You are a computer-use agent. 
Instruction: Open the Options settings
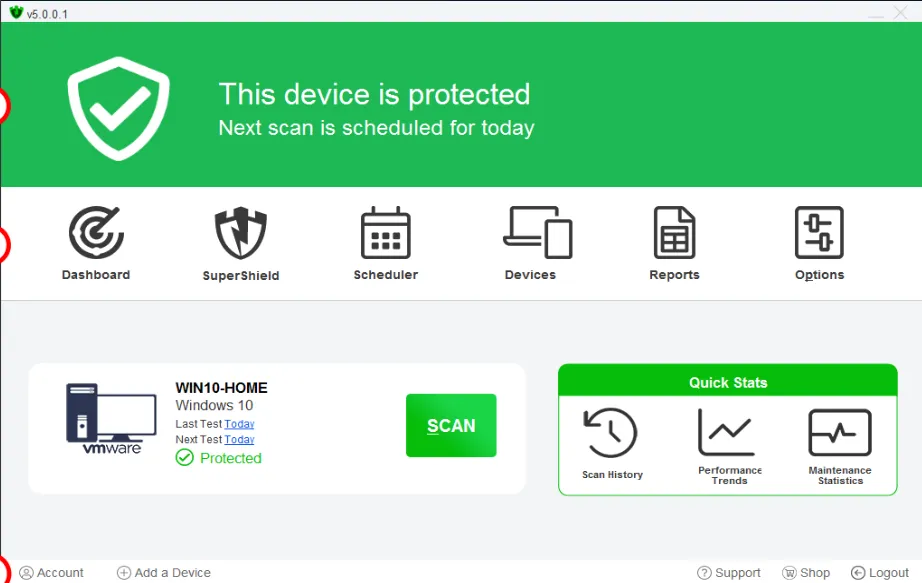coord(818,242)
